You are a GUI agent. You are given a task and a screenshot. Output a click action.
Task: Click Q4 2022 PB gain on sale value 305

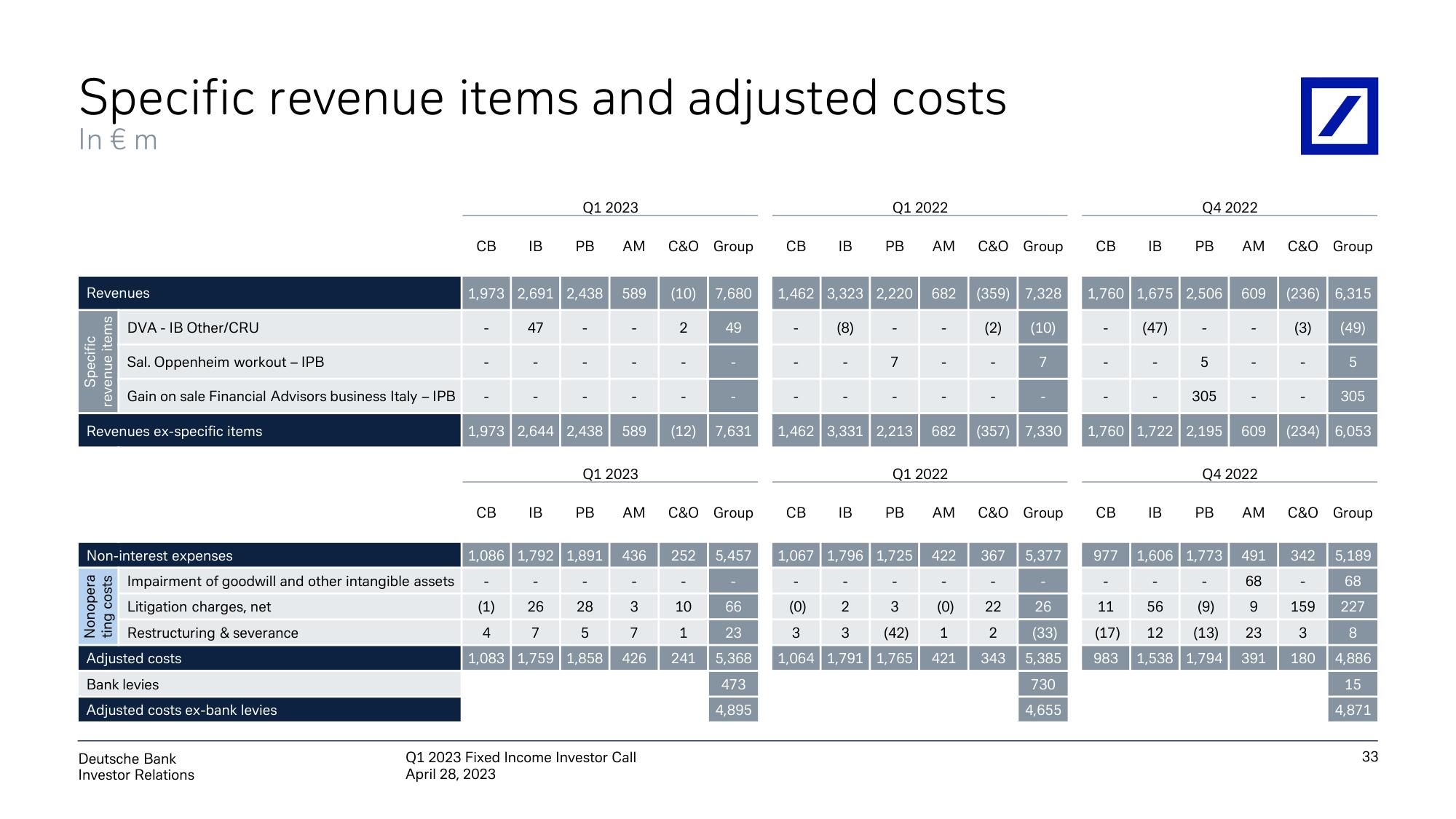pos(1204,396)
